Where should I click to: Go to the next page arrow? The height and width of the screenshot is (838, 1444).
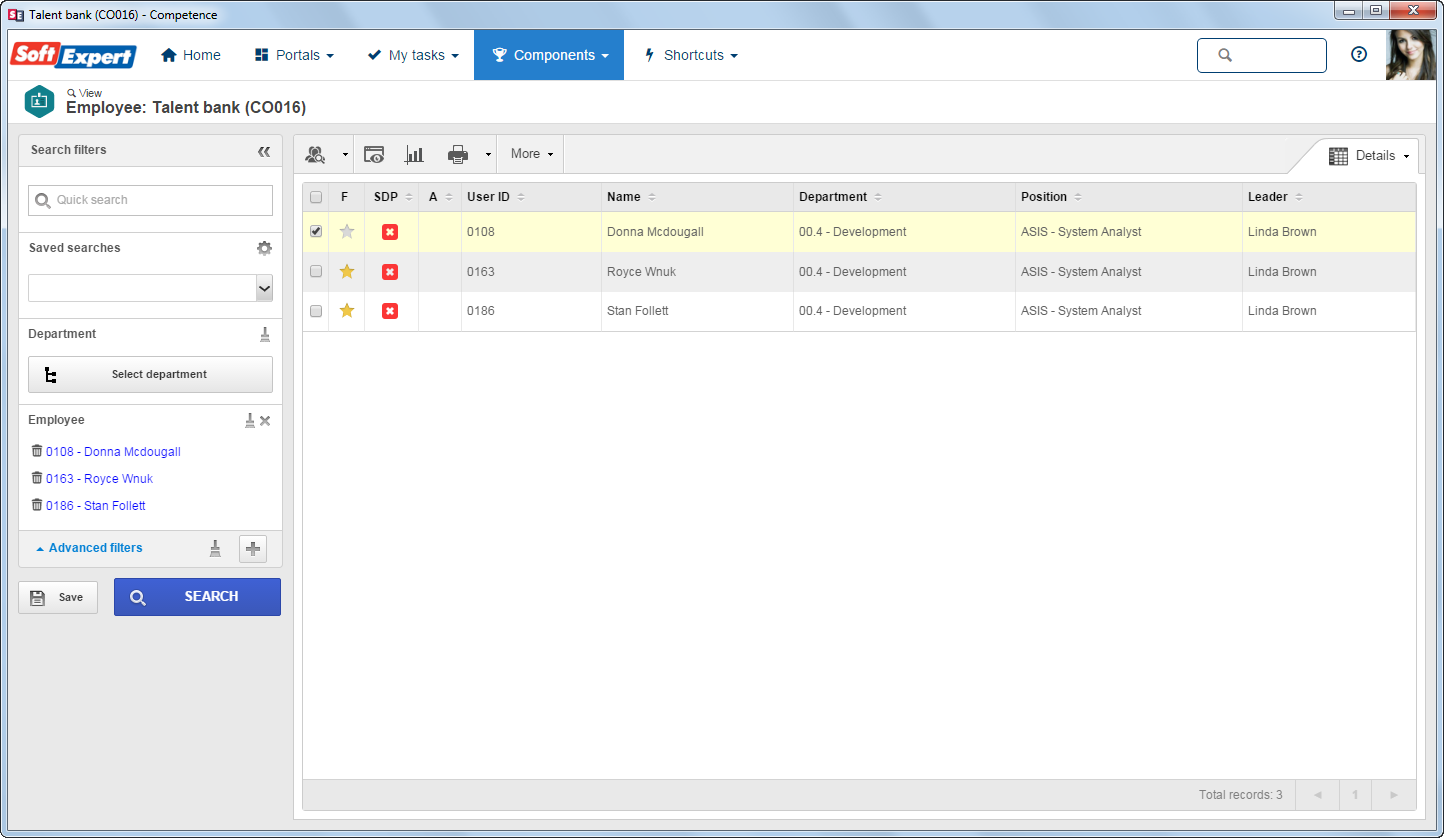click(x=1394, y=795)
